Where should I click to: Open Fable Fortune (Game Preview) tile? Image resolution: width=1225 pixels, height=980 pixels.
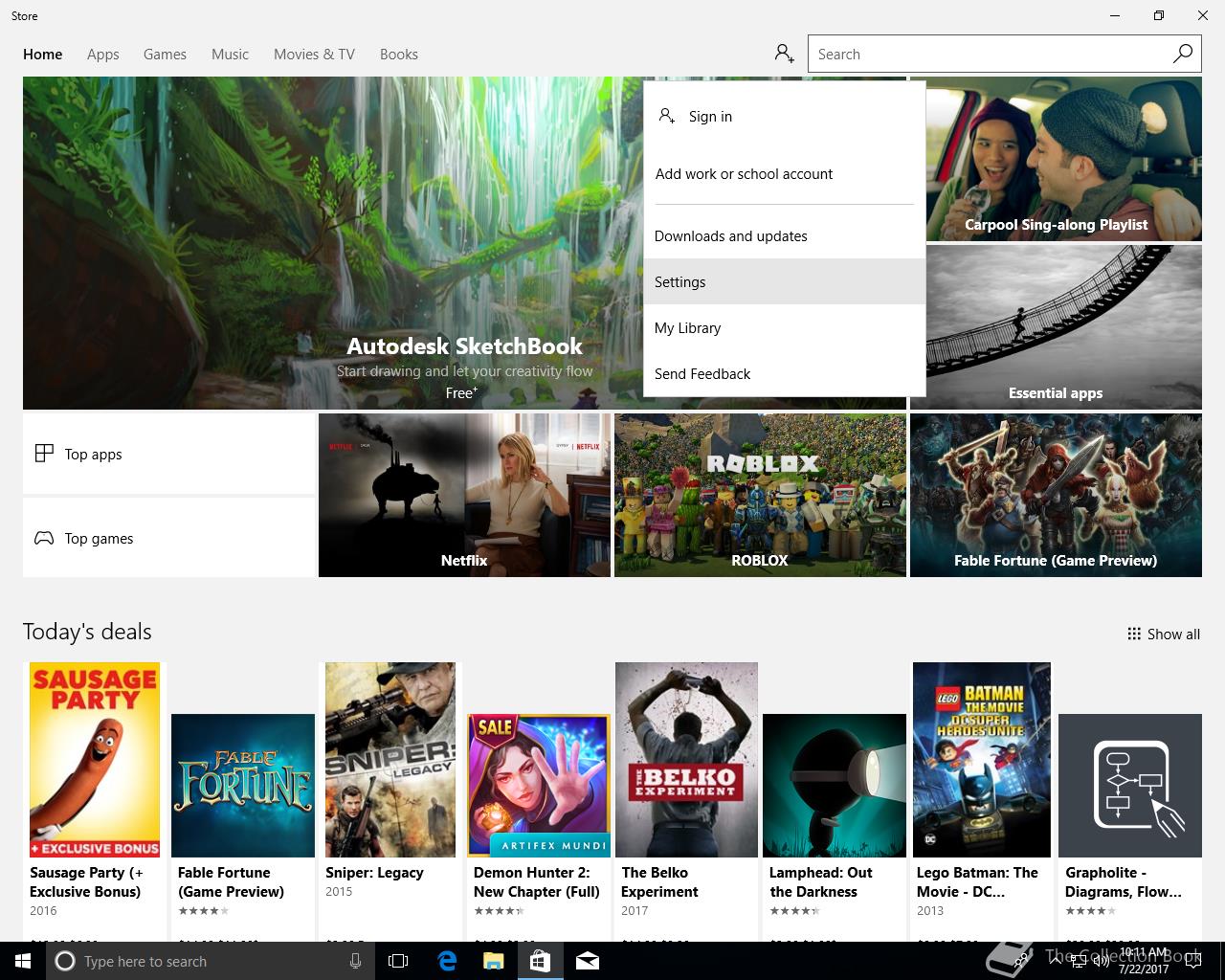point(1056,495)
